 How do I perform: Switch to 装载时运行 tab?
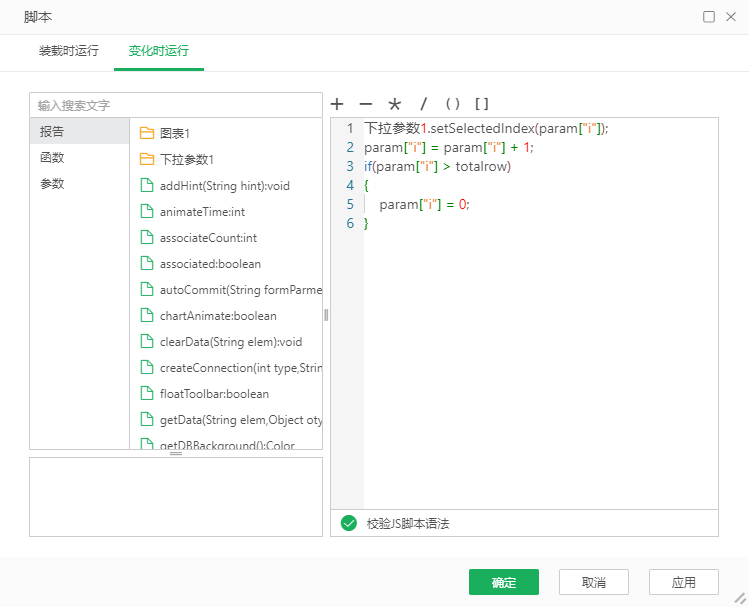point(69,51)
